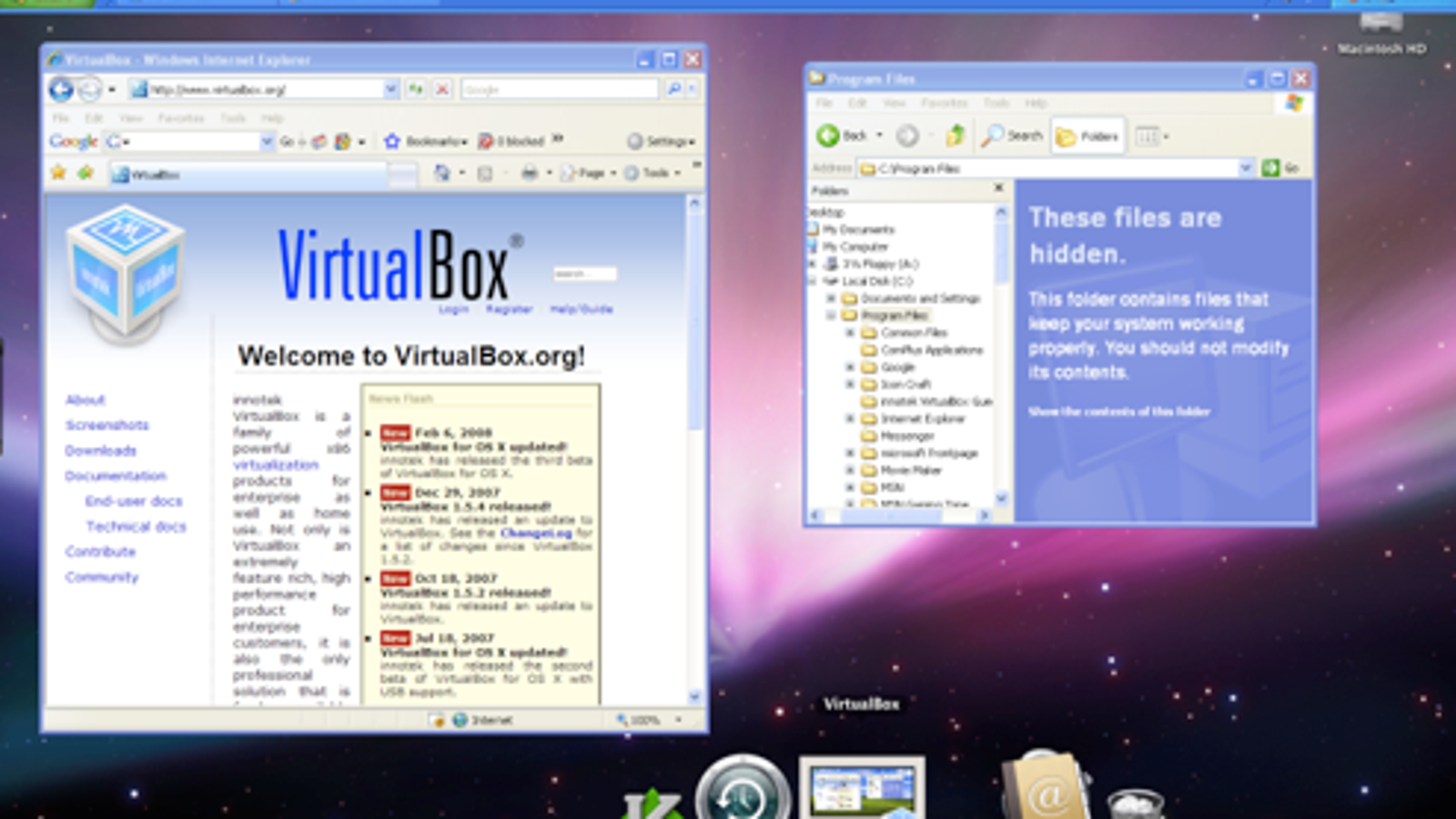Open the IE Tools command dropdown

tap(652, 173)
